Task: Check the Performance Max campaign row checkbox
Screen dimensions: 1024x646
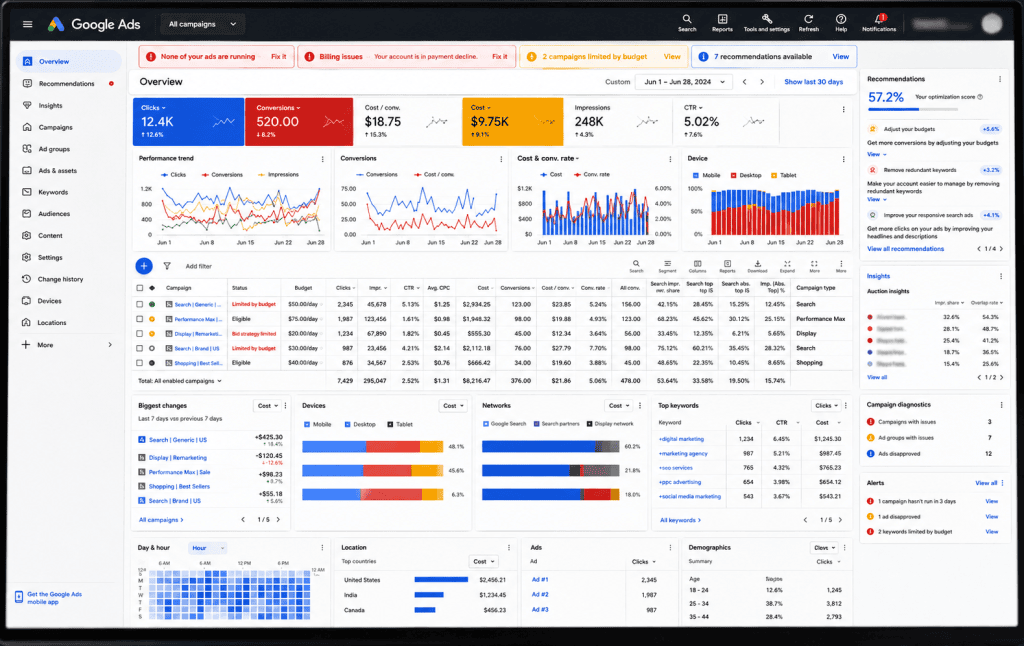Action: (140, 319)
